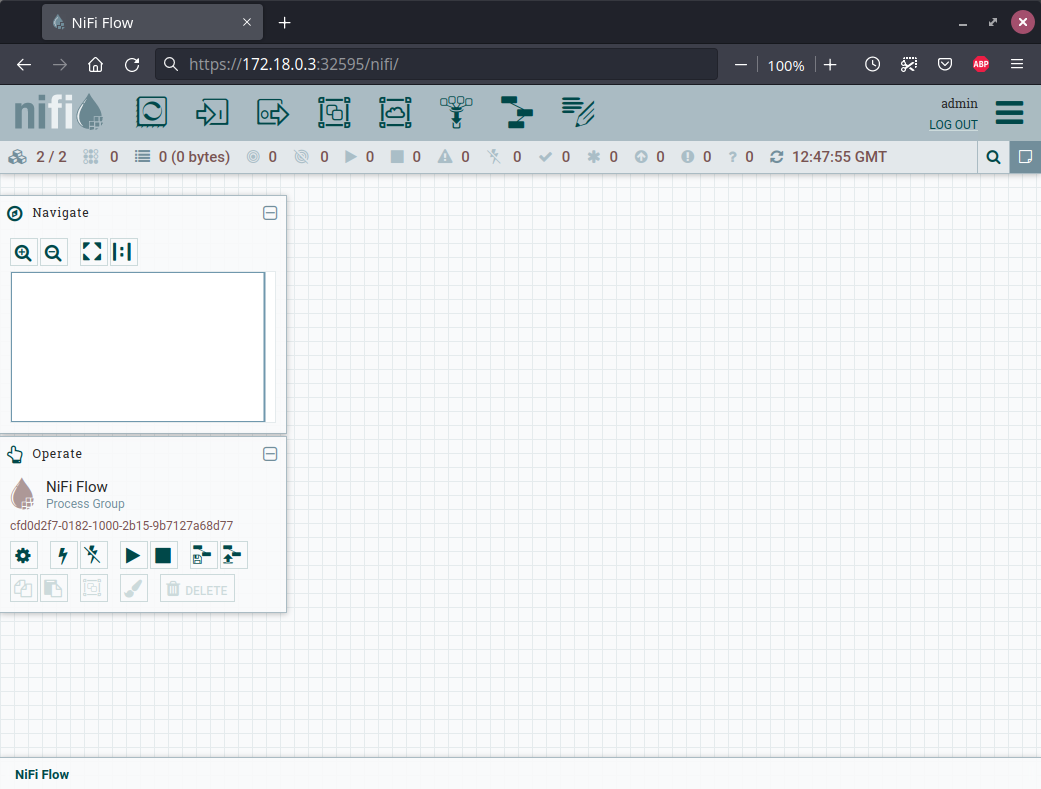1041x789 pixels.
Task: Disable the flow with slashed lightning icon
Action: 93,555
